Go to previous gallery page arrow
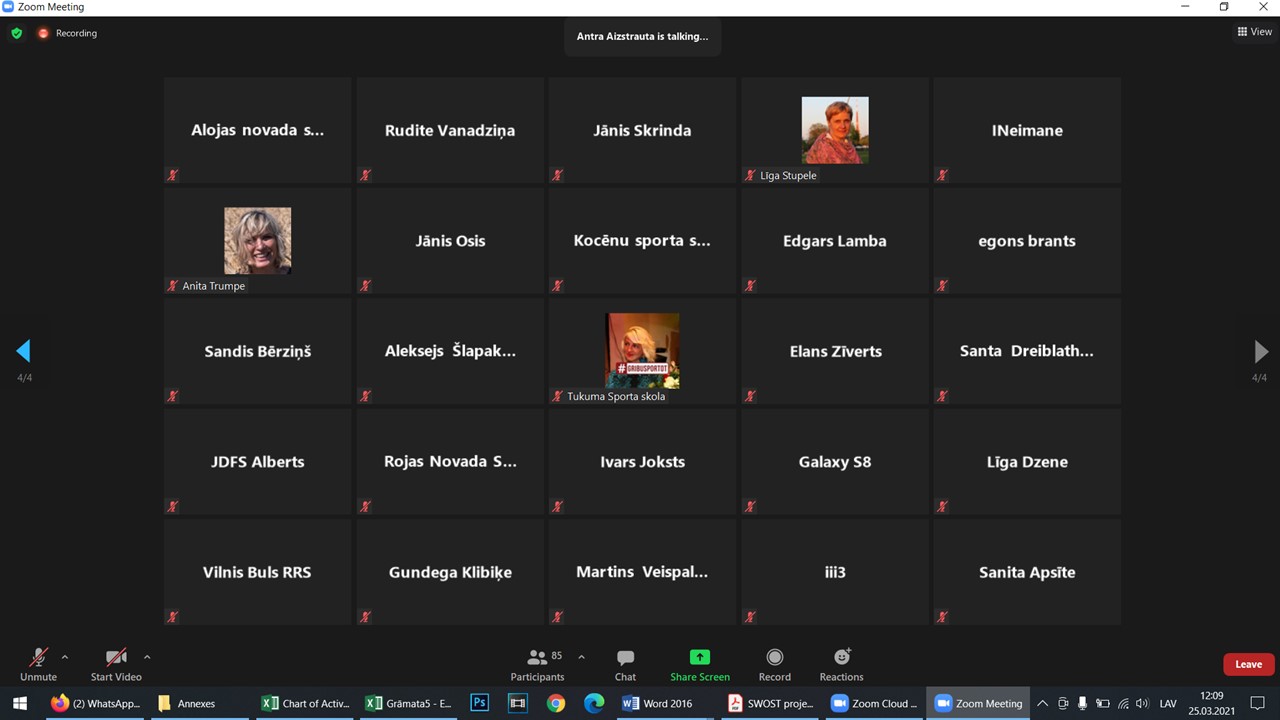 (24, 351)
